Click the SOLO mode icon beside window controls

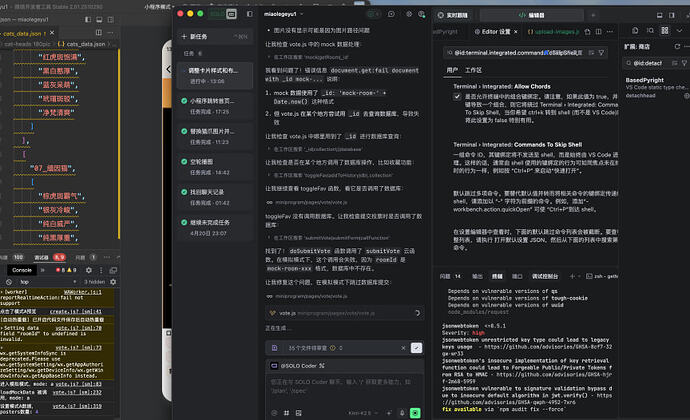(x=231, y=14)
